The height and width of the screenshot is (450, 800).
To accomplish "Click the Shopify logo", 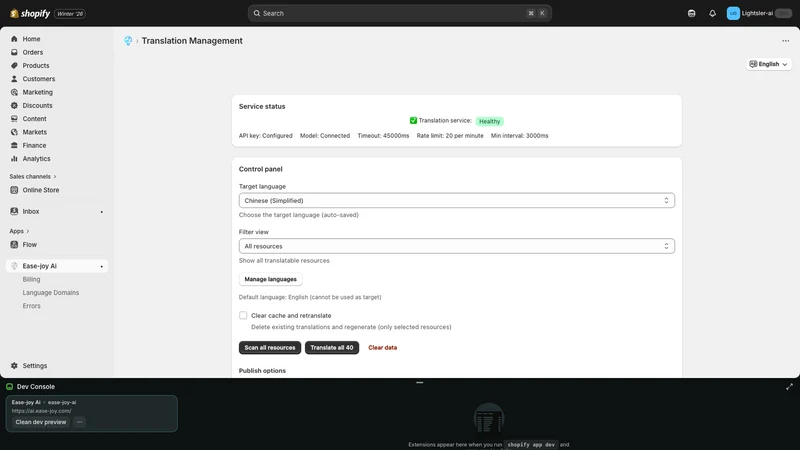I will point(30,13).
